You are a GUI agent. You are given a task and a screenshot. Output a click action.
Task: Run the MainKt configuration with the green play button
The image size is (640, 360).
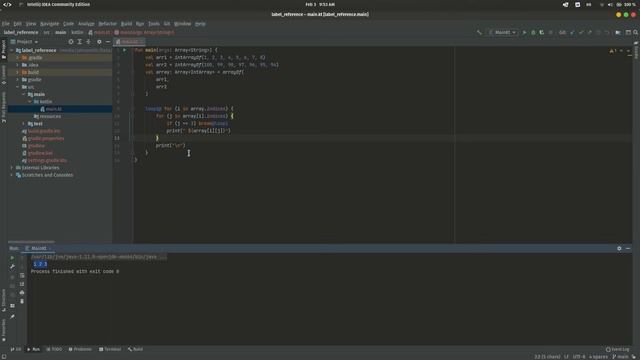(x=524, y=32)
